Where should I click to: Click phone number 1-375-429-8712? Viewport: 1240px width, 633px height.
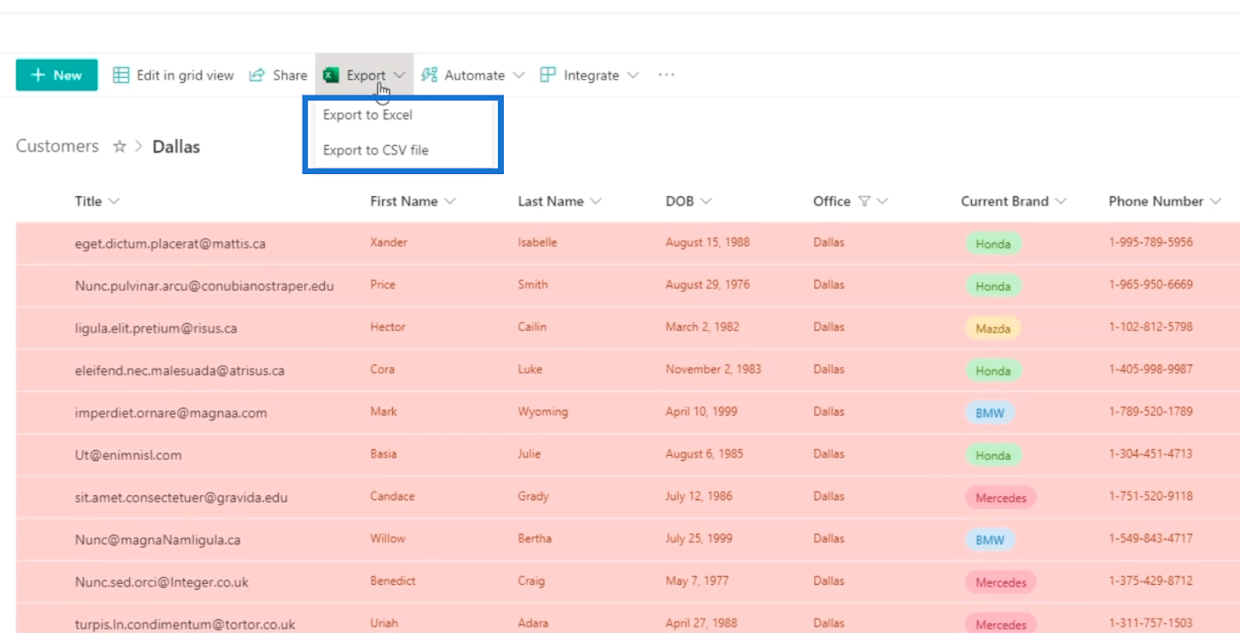coord(1151,580)
